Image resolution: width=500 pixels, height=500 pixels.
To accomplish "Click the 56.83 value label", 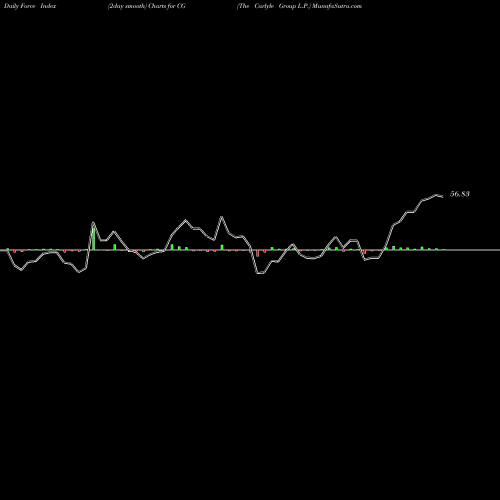I will pos(460,194).
